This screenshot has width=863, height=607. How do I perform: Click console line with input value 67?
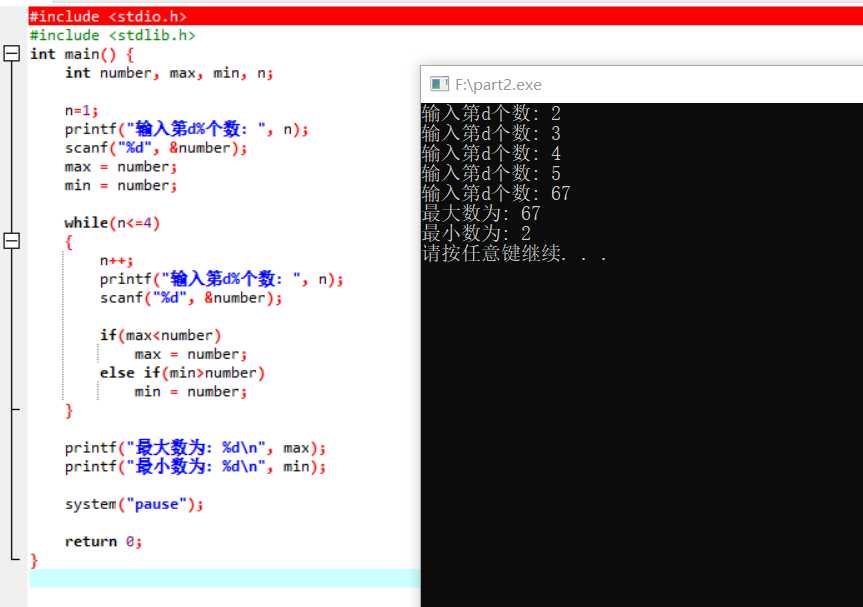(x=496, y=193)
